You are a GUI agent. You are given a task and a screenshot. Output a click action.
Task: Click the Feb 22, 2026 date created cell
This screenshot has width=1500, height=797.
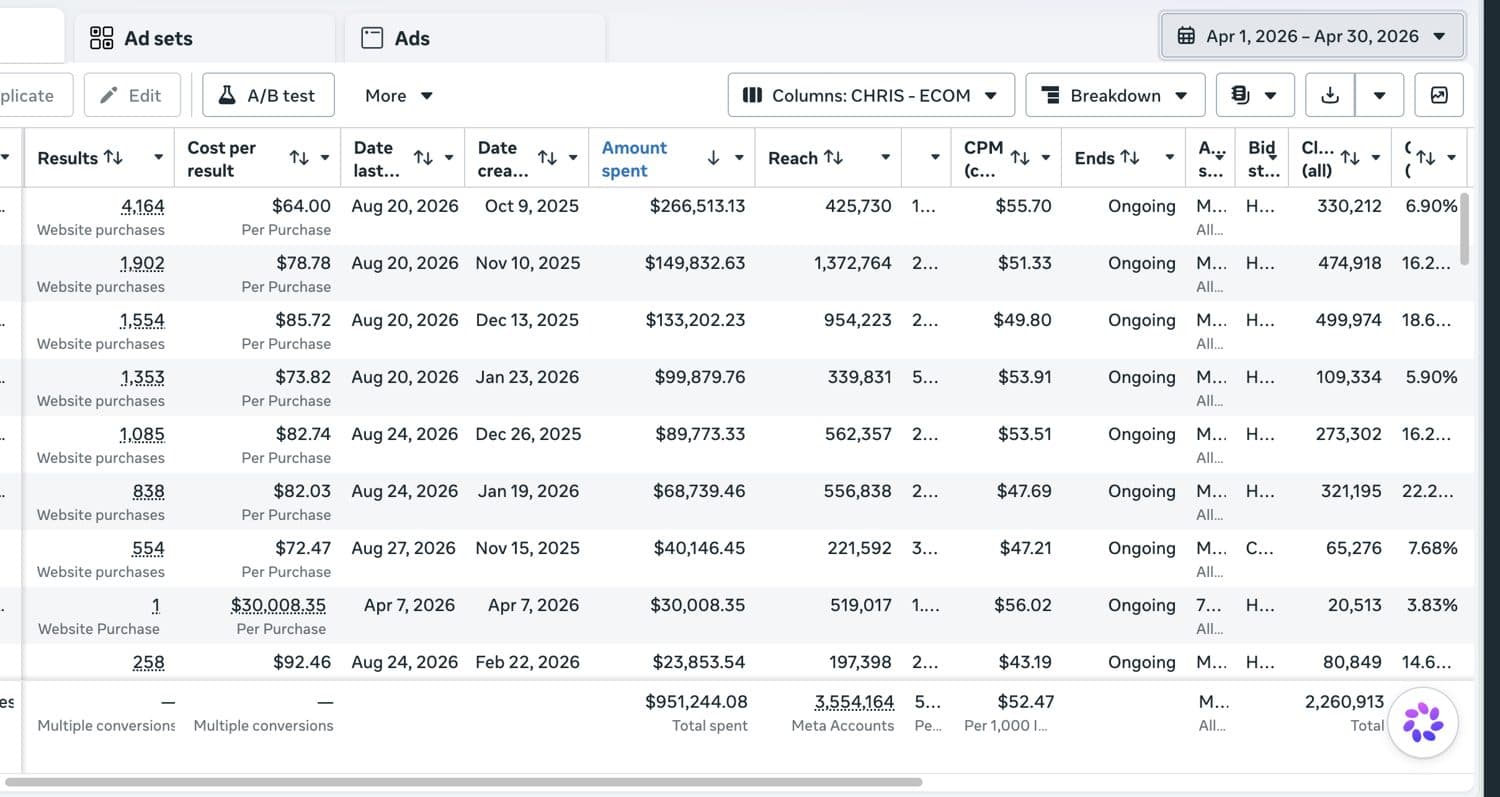(527, 662)
